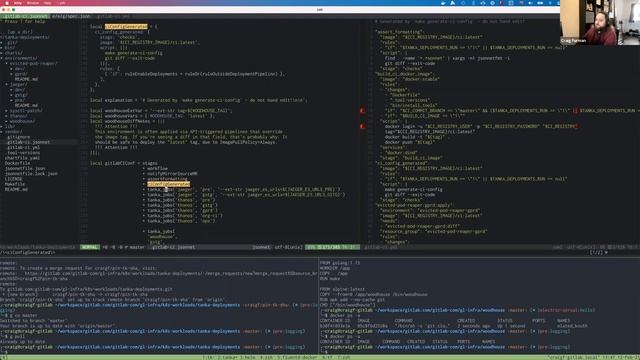Image resolution: width=640 pixels, height=360 pixels.
Task: Click the gitlab.com merge request URL in terminal
Action: tap(171, 273)
